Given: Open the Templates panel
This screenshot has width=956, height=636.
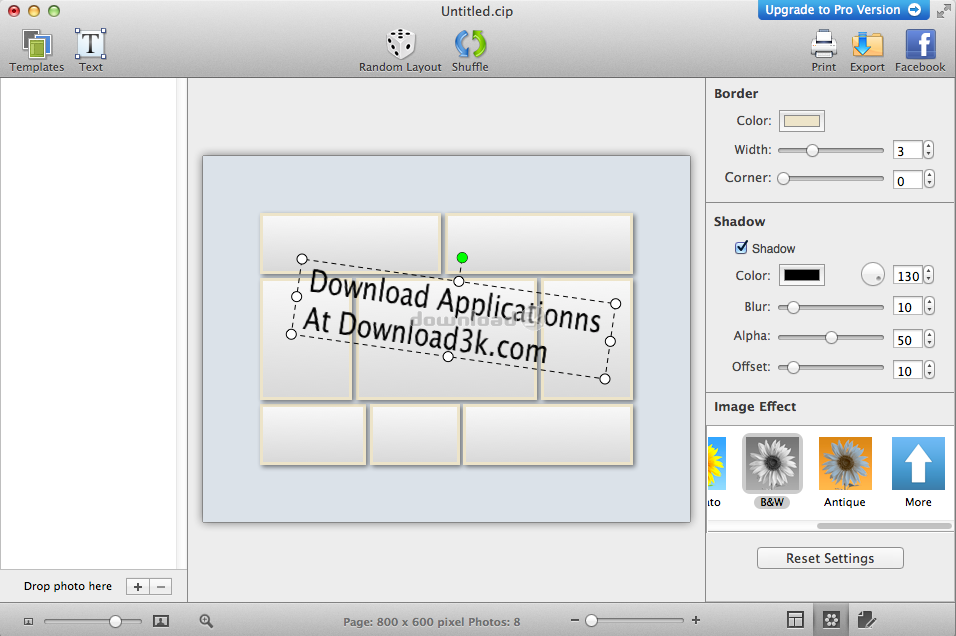Looking at the screenshot, I should point(37,51).
